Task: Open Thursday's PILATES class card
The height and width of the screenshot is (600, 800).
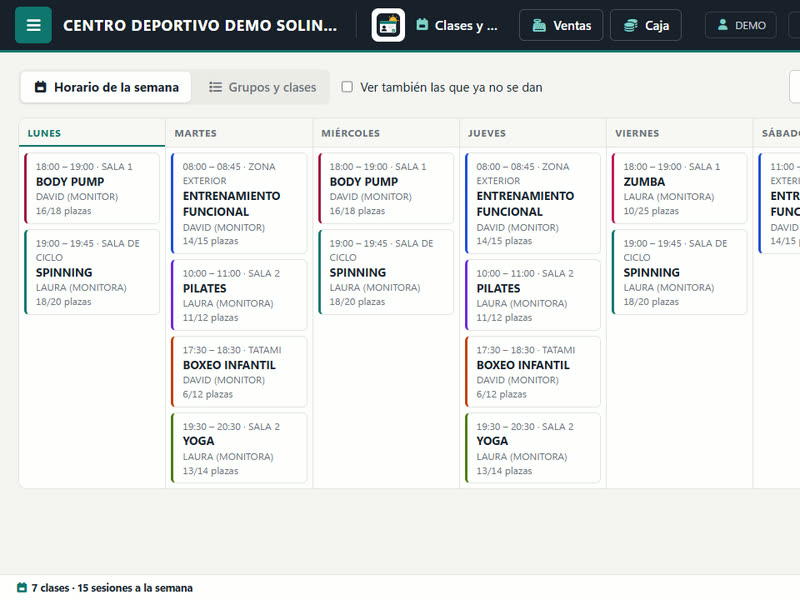Action: coord(533,295)
